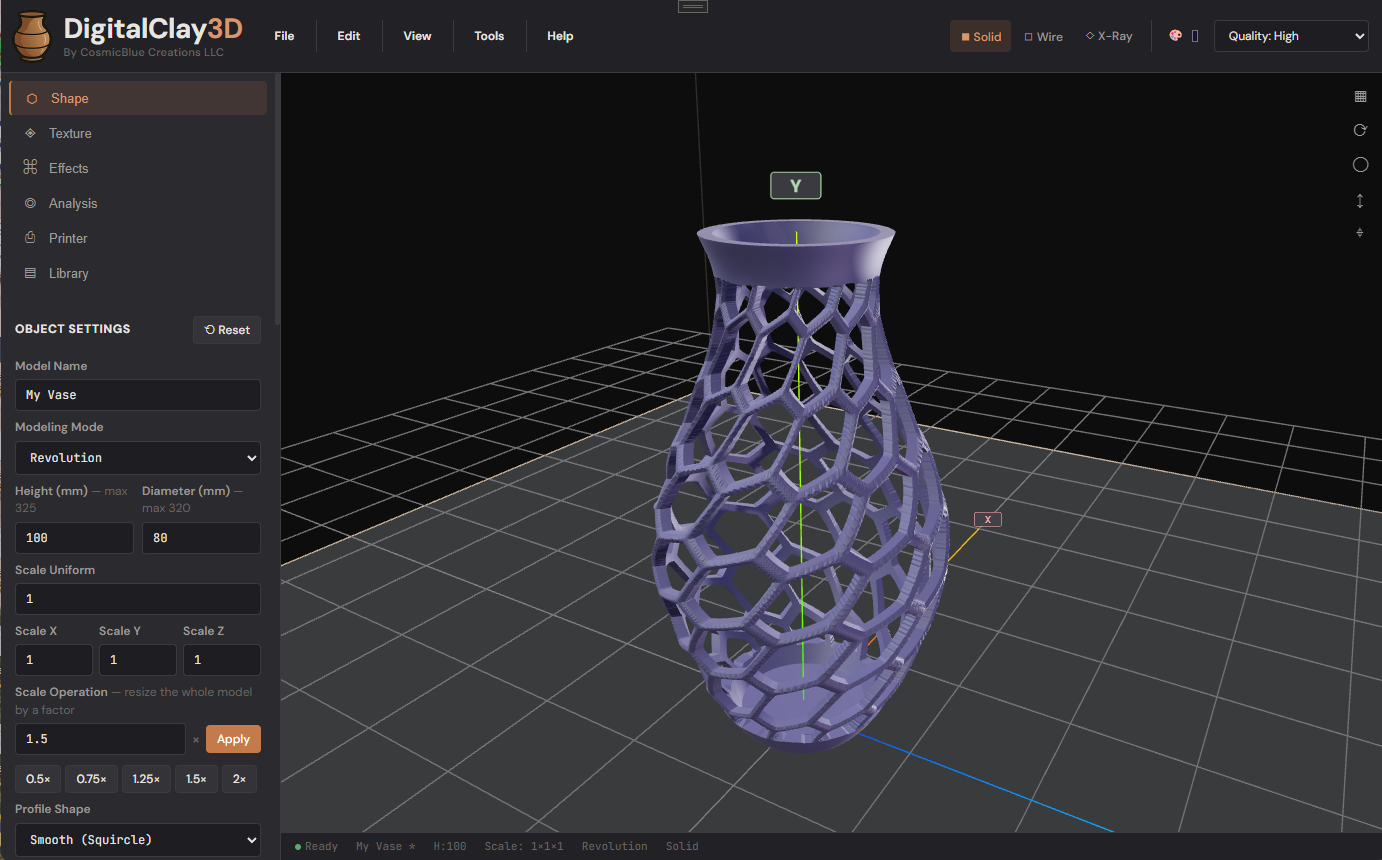The height and width of the screenshot is (860, 1382).
Task: Click the left panel scrollbar
Action: (x=277, y=200)
